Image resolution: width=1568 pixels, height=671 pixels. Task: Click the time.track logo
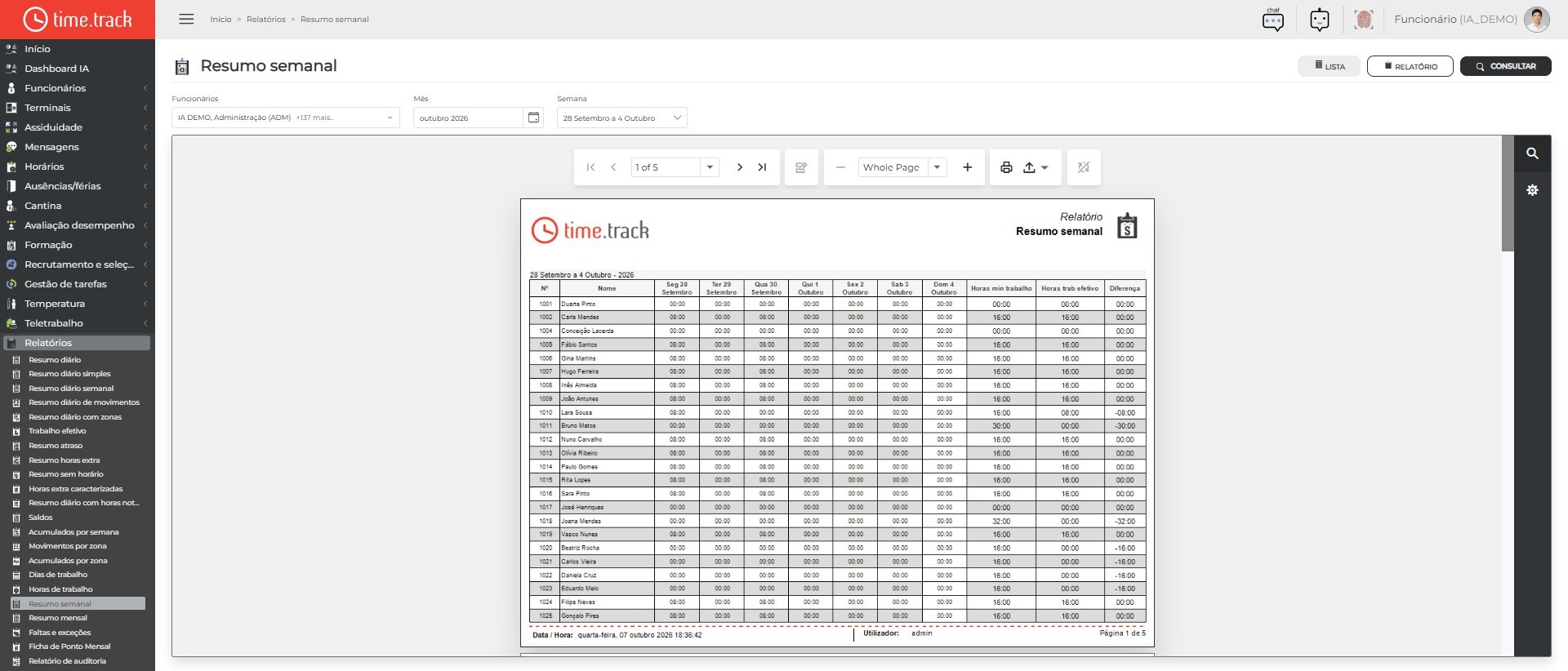pyautogui.click(x=78, y=20)
